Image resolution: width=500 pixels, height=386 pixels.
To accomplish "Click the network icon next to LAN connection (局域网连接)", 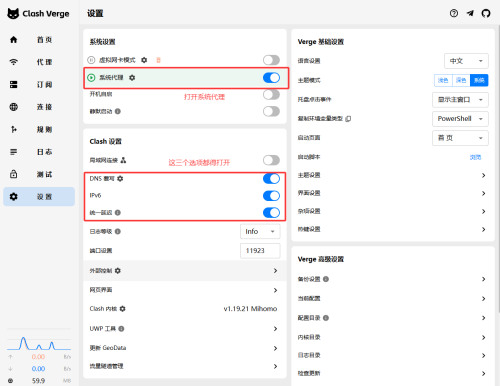I will (x=123, y=160).
